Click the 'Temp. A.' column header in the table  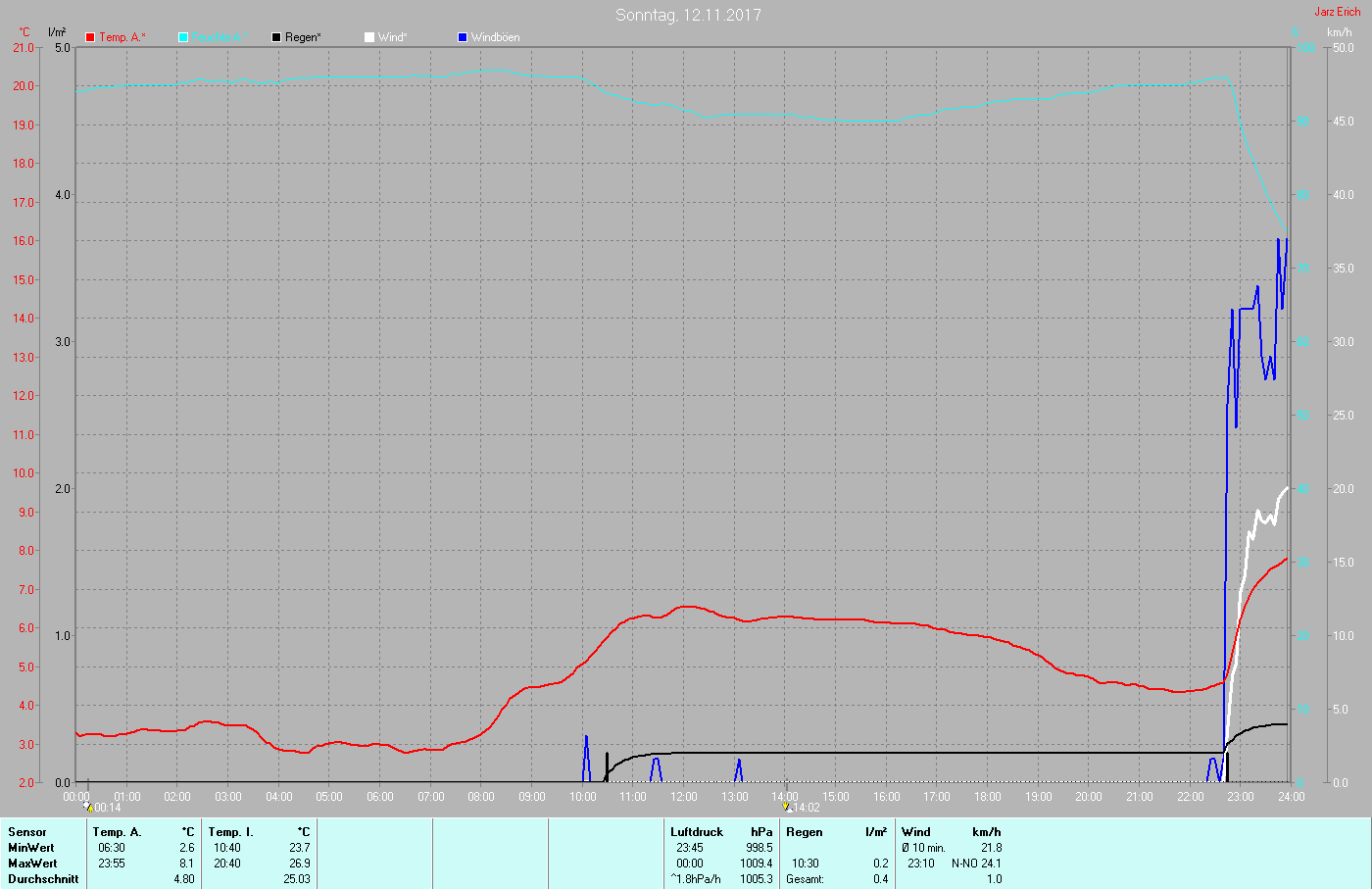coord(118,832)
